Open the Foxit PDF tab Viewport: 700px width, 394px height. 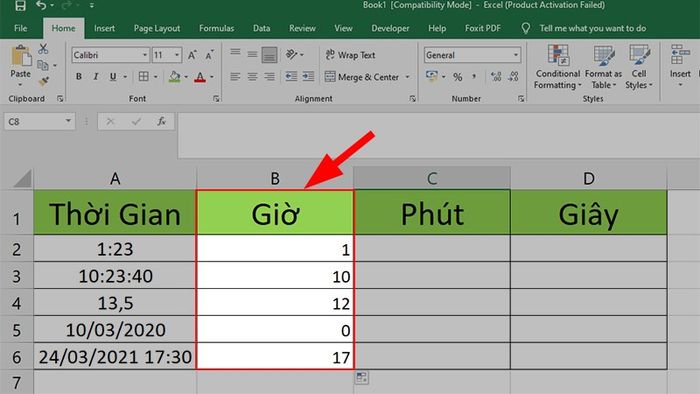(x=483, y=28)
